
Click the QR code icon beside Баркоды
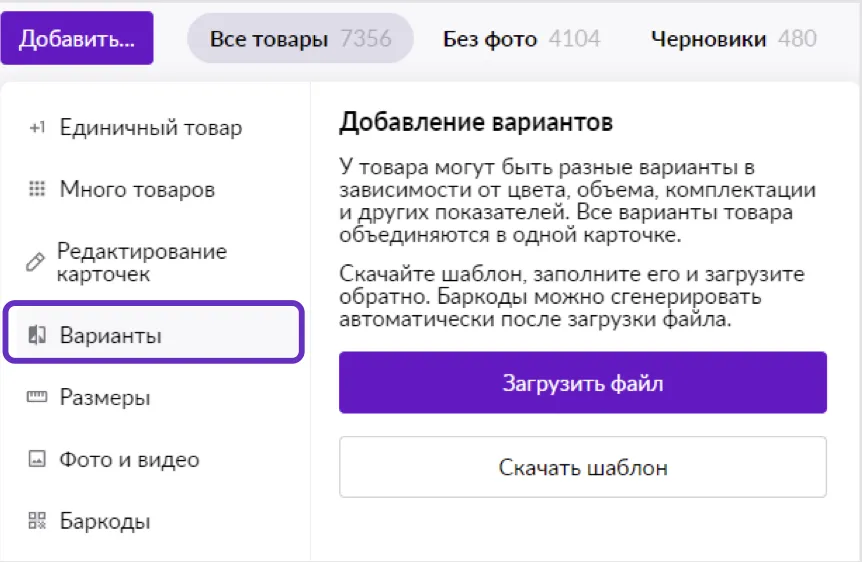coord(37,521)
